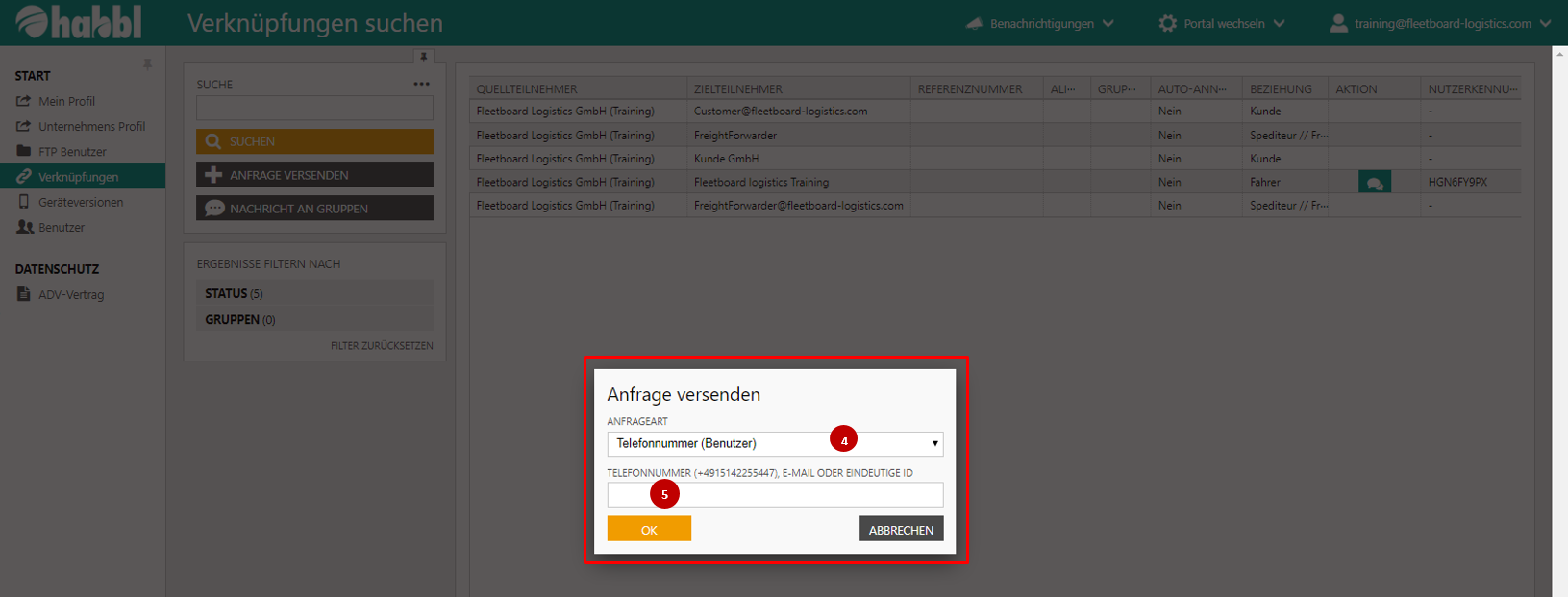1568x597 pixels.
Task: Open Mein Profil in sidebar
Action: click(x=66, y=101)
